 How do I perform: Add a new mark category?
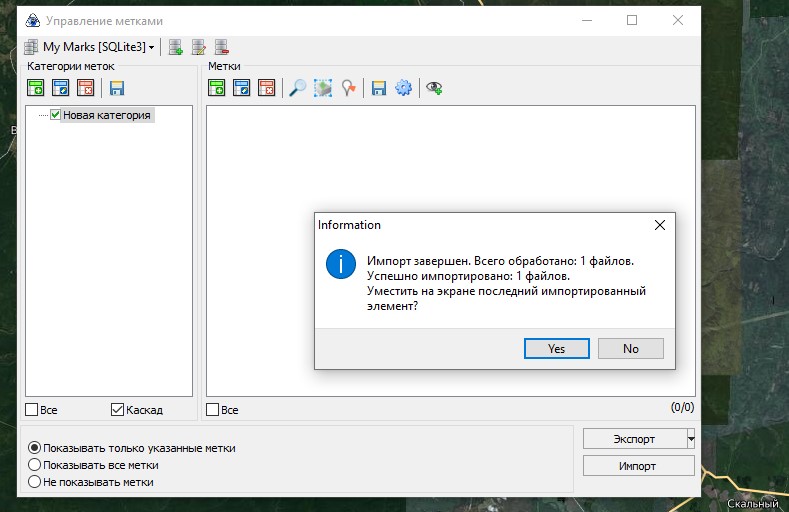pyautogui.click(x=36, y=88)
